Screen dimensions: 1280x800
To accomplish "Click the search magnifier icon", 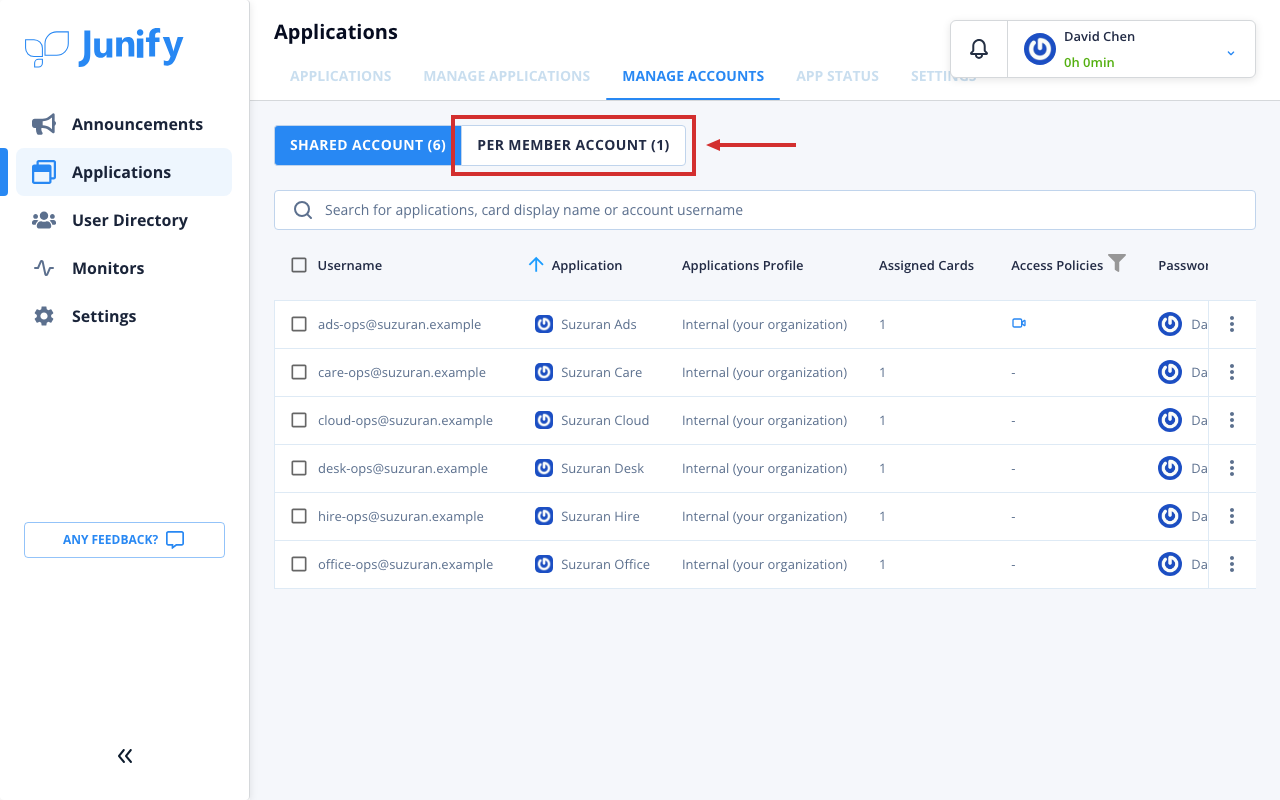I will click(x=302, y=210).
